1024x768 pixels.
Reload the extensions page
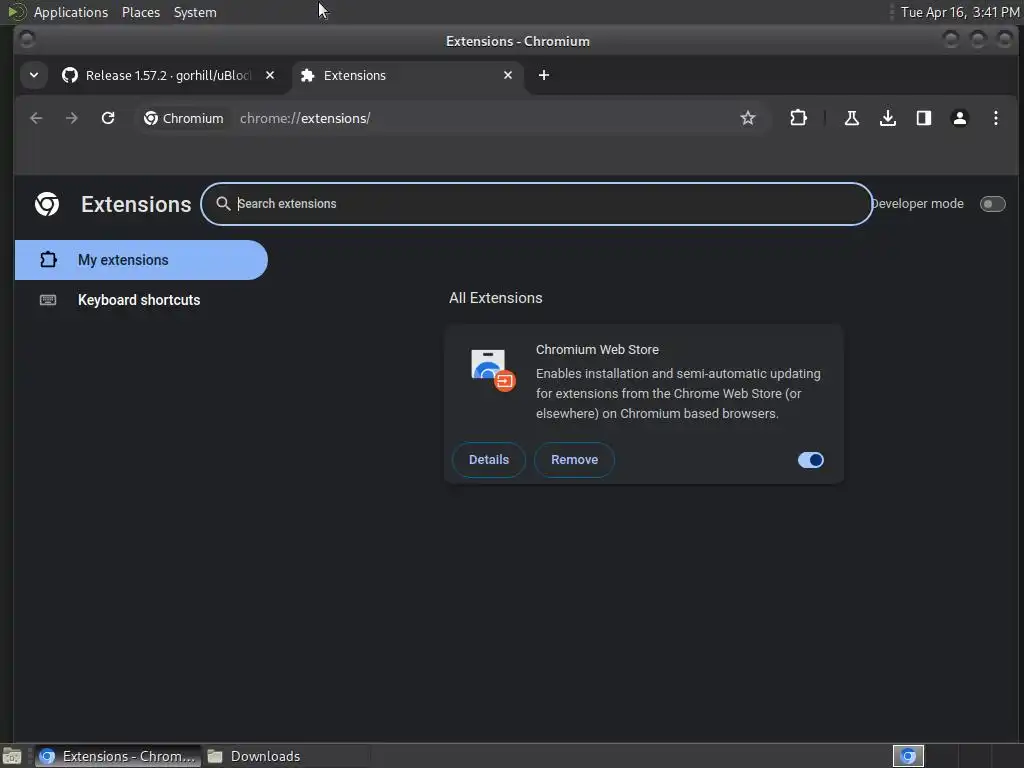pos(108,118)
